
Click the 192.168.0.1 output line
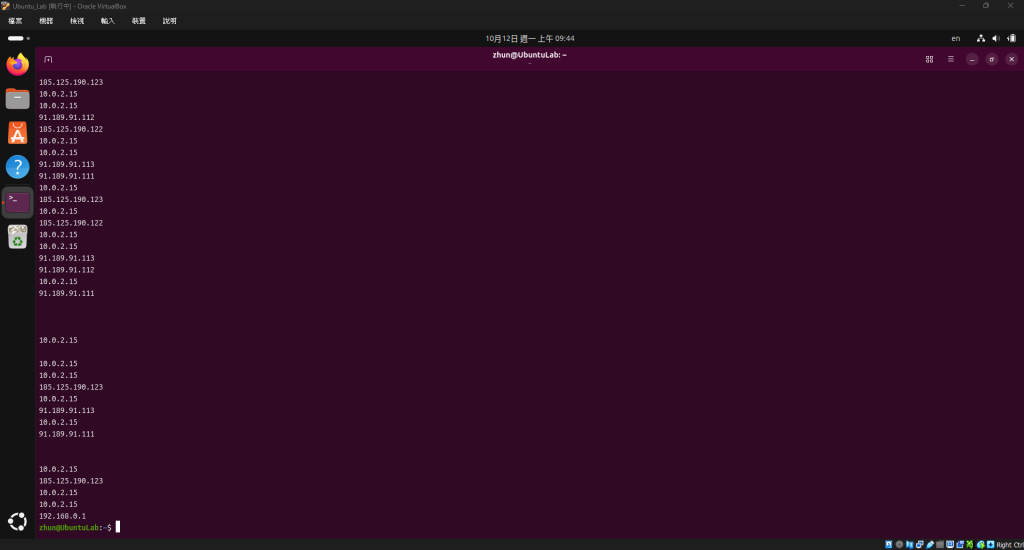62,516
